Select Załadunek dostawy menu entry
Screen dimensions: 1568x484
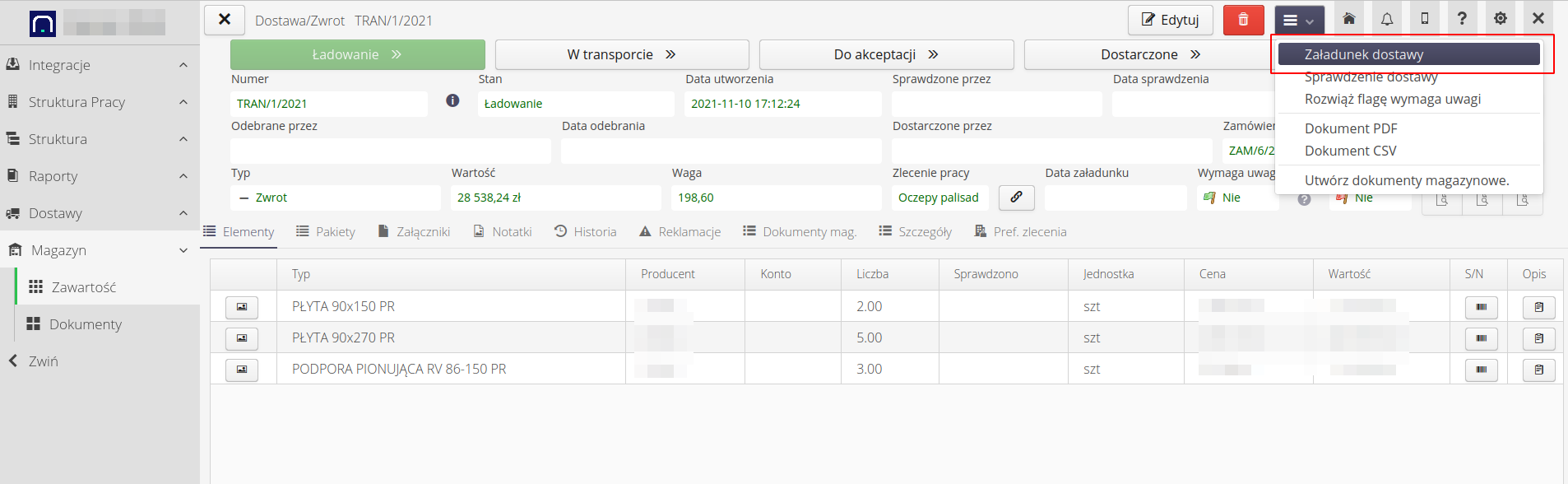point(1408,54)
